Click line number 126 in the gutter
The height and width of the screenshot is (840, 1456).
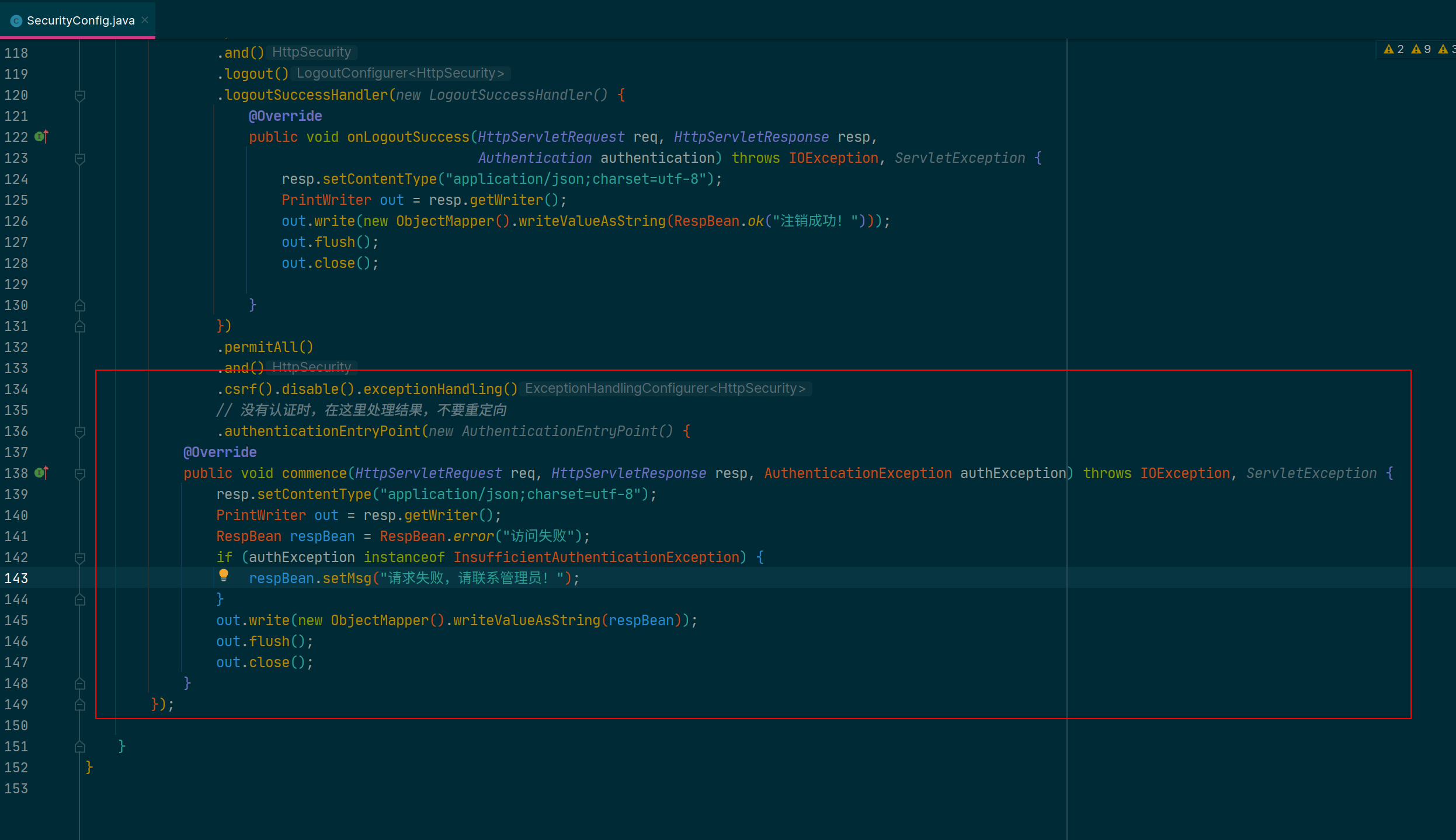[x=16, y=221]
